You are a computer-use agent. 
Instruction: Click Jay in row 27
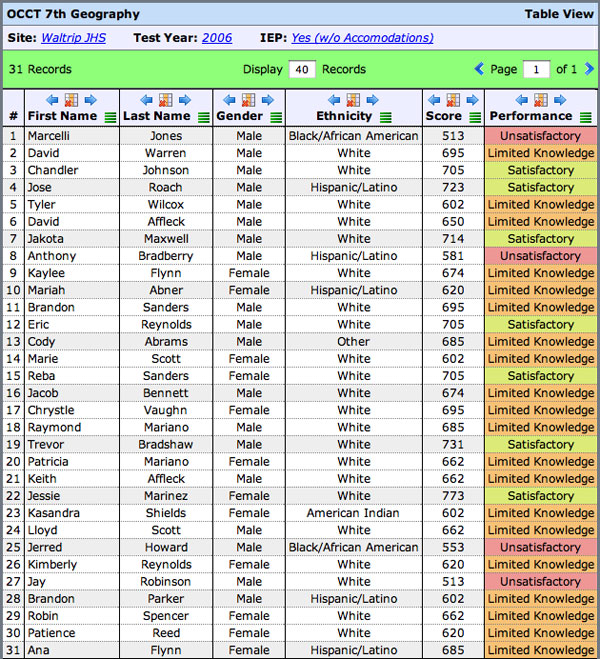pos(37,582)
